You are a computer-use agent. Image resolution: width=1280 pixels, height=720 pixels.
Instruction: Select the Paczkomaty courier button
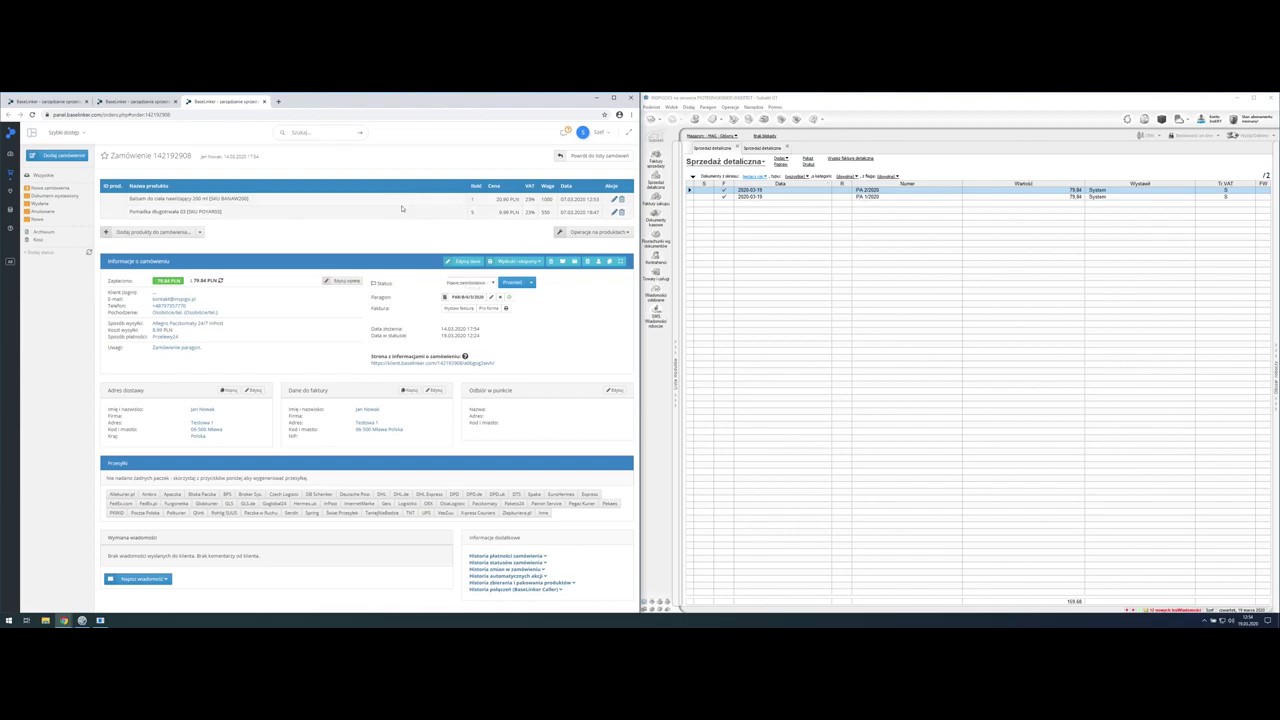click(484, 504)
